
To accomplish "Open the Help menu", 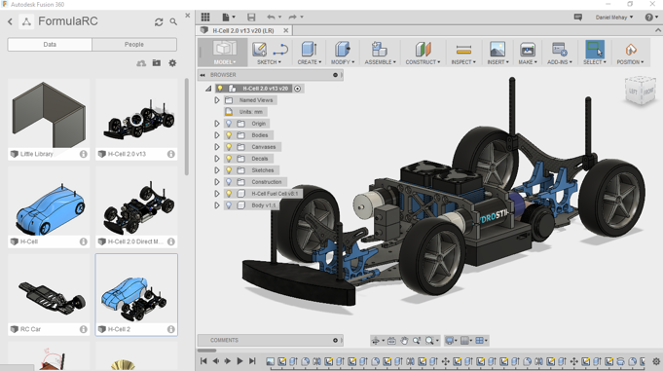I will click(651, 17).
